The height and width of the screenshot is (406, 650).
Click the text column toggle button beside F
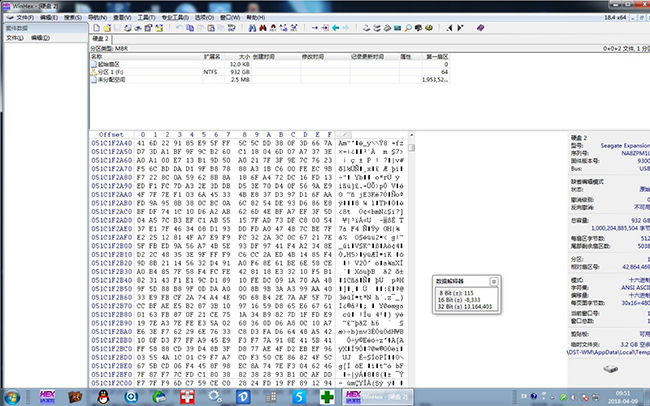344,134
